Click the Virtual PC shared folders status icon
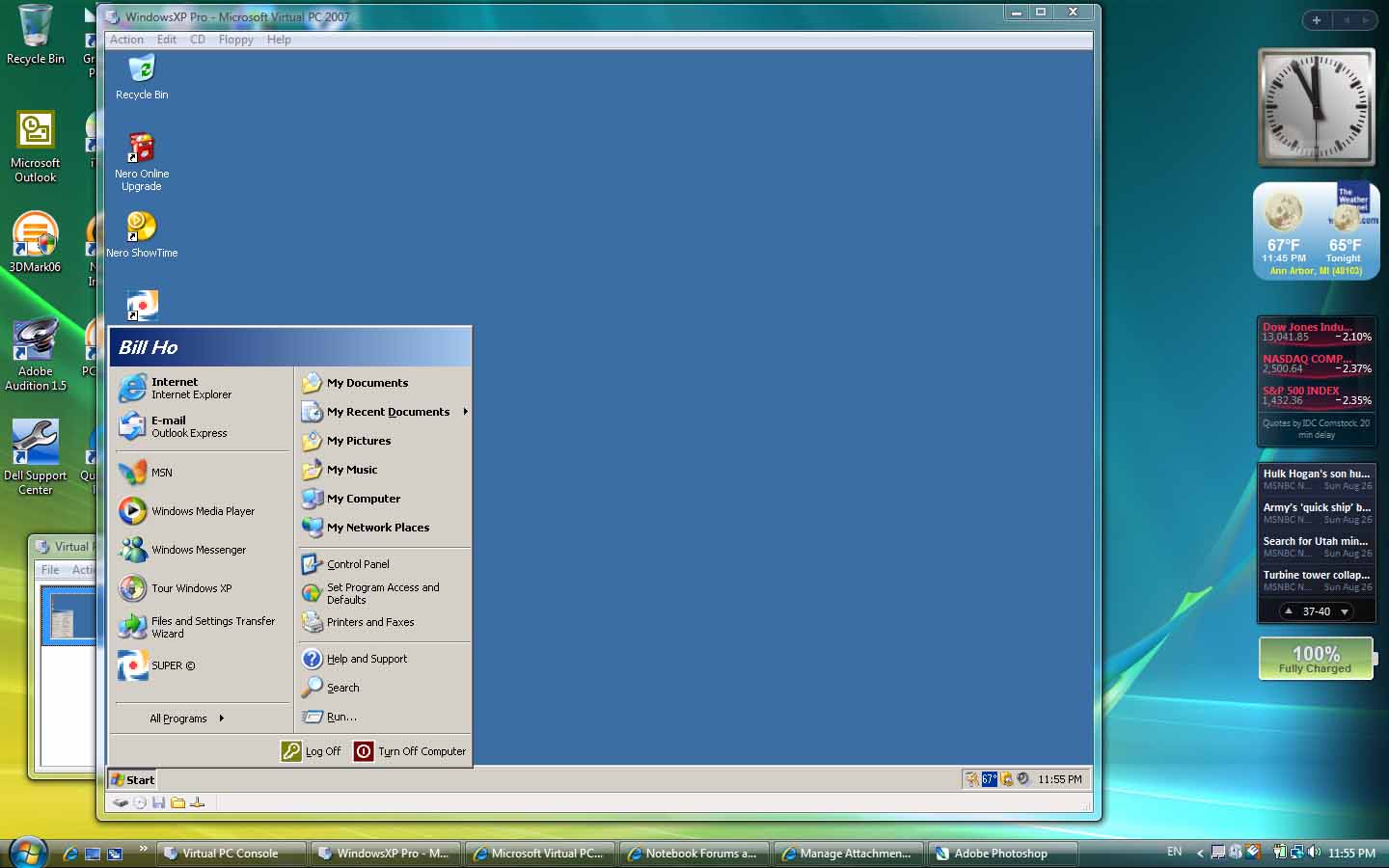The height and width of the screenshot is (868, 1389). [x=177, y=802]
